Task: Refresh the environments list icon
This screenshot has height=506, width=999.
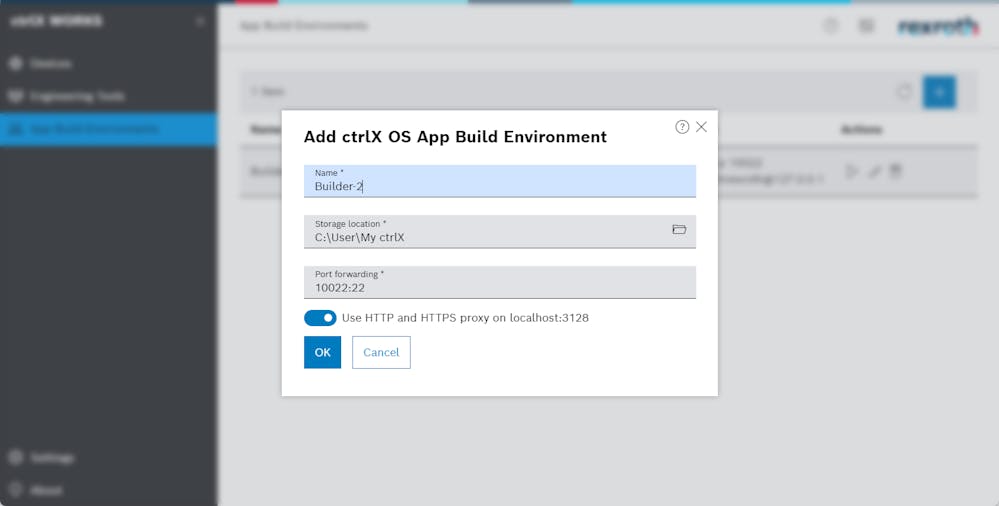Action: pyautogui.click(x=904, y=92)
